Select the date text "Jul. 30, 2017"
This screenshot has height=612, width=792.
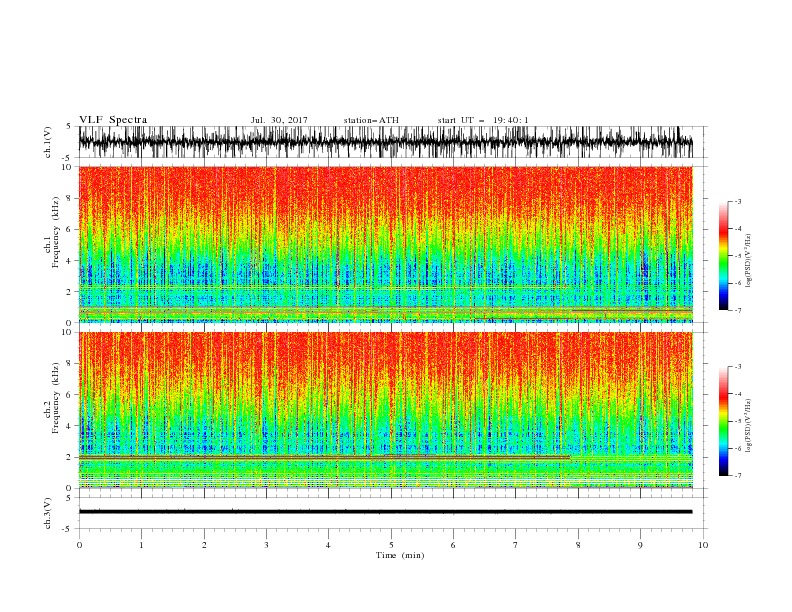pyautogui.click(x=279, y=120)
